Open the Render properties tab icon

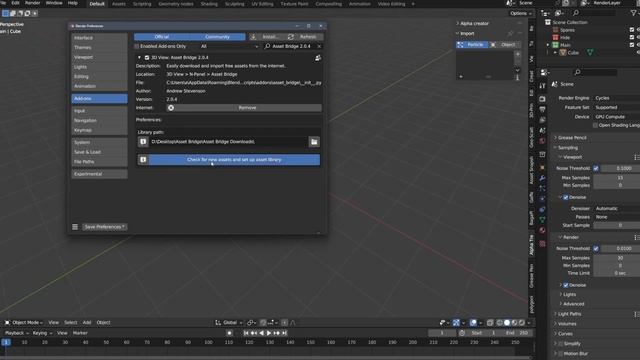542,99
